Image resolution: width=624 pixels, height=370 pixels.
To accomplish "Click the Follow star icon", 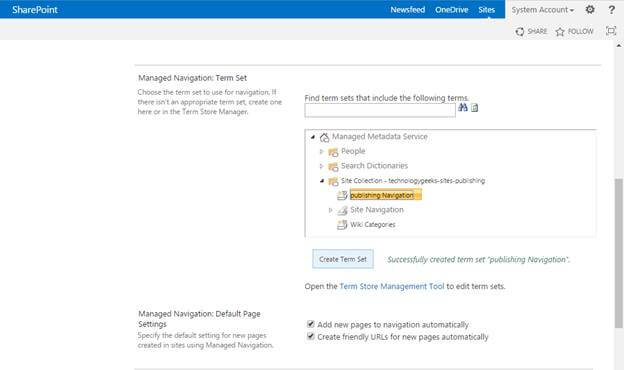I will click(560, 32).
